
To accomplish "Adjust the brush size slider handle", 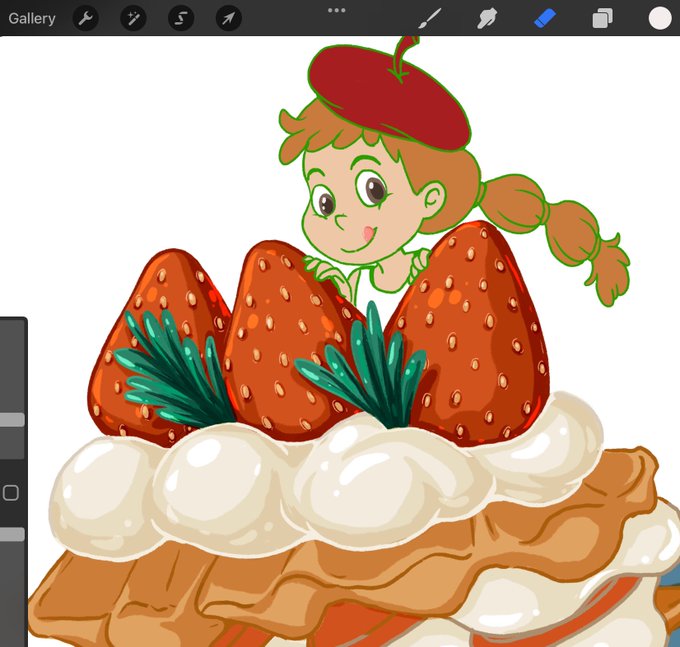I will 12,420.
